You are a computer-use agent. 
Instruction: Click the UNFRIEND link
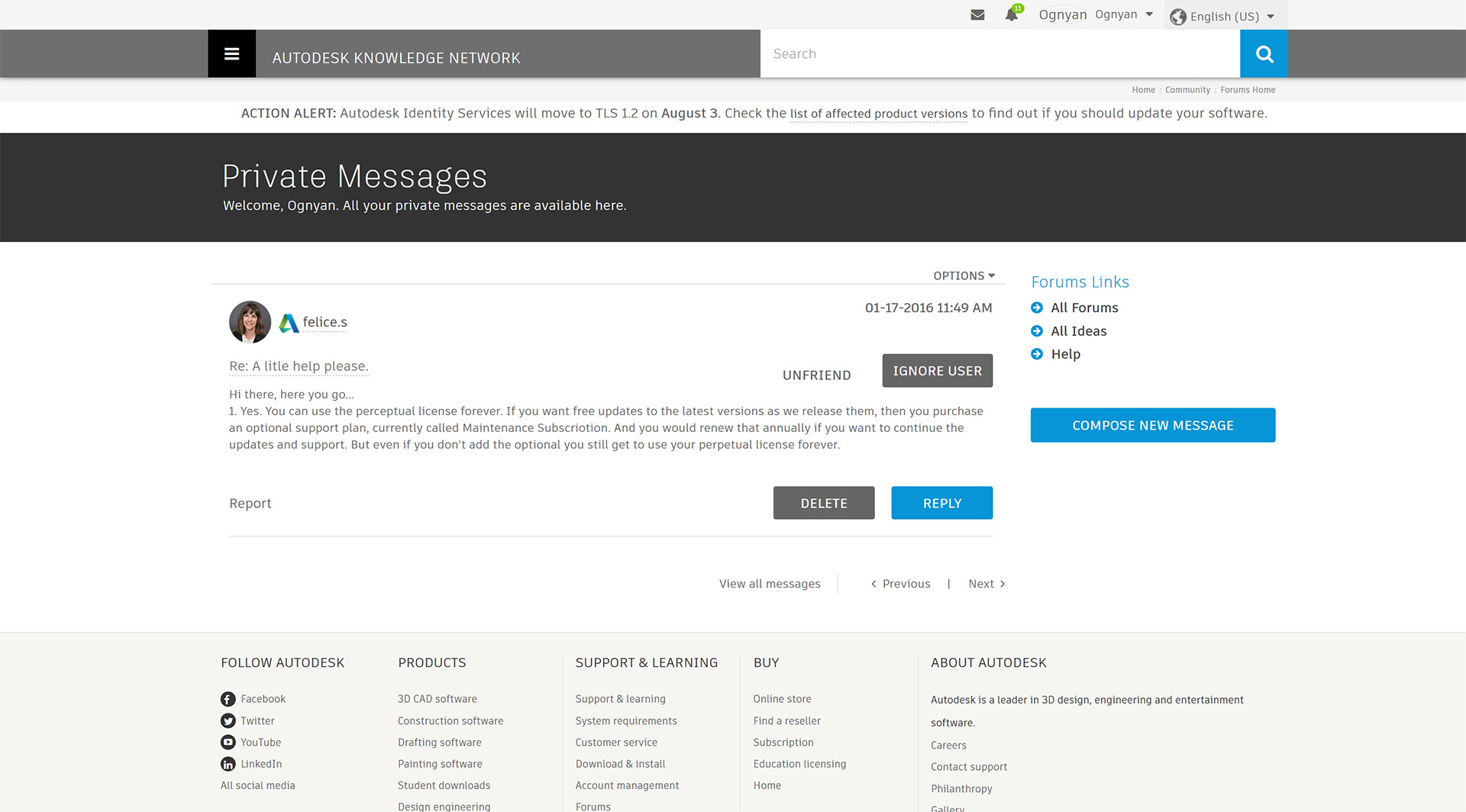click(x=816, y=375)
